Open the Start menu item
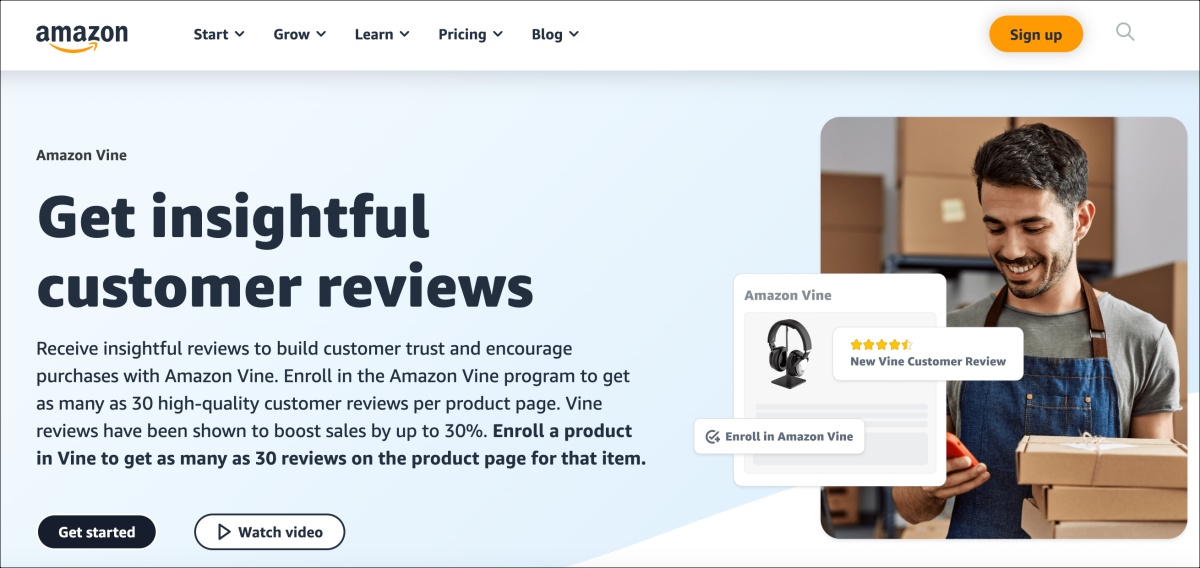Viewport: 1200px width, 568px height. point(219,34)
